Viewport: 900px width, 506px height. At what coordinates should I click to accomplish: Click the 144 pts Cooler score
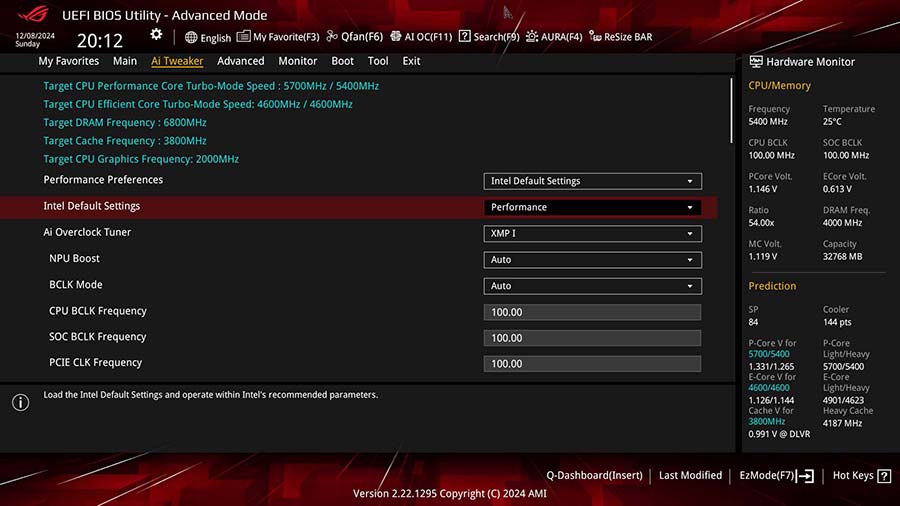coord(837,322)
